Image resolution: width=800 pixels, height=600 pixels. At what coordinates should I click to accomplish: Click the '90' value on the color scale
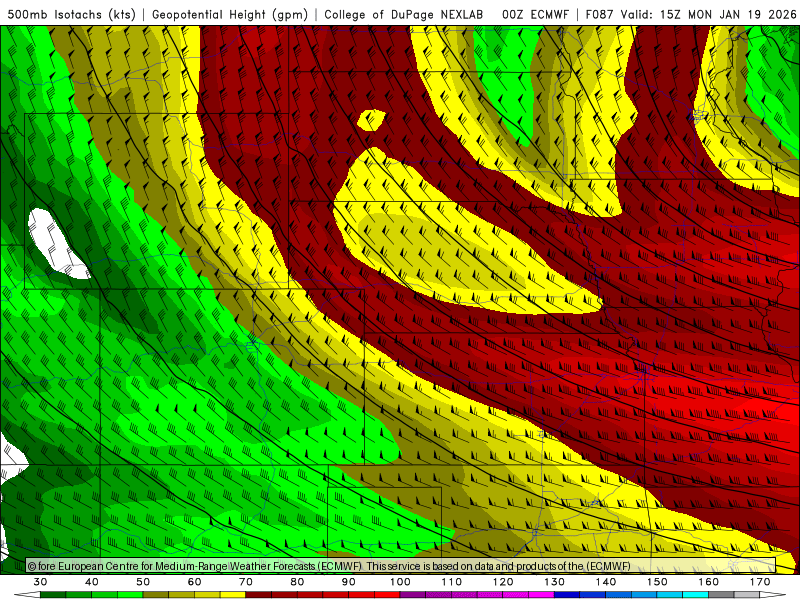(x=348, y=582)
